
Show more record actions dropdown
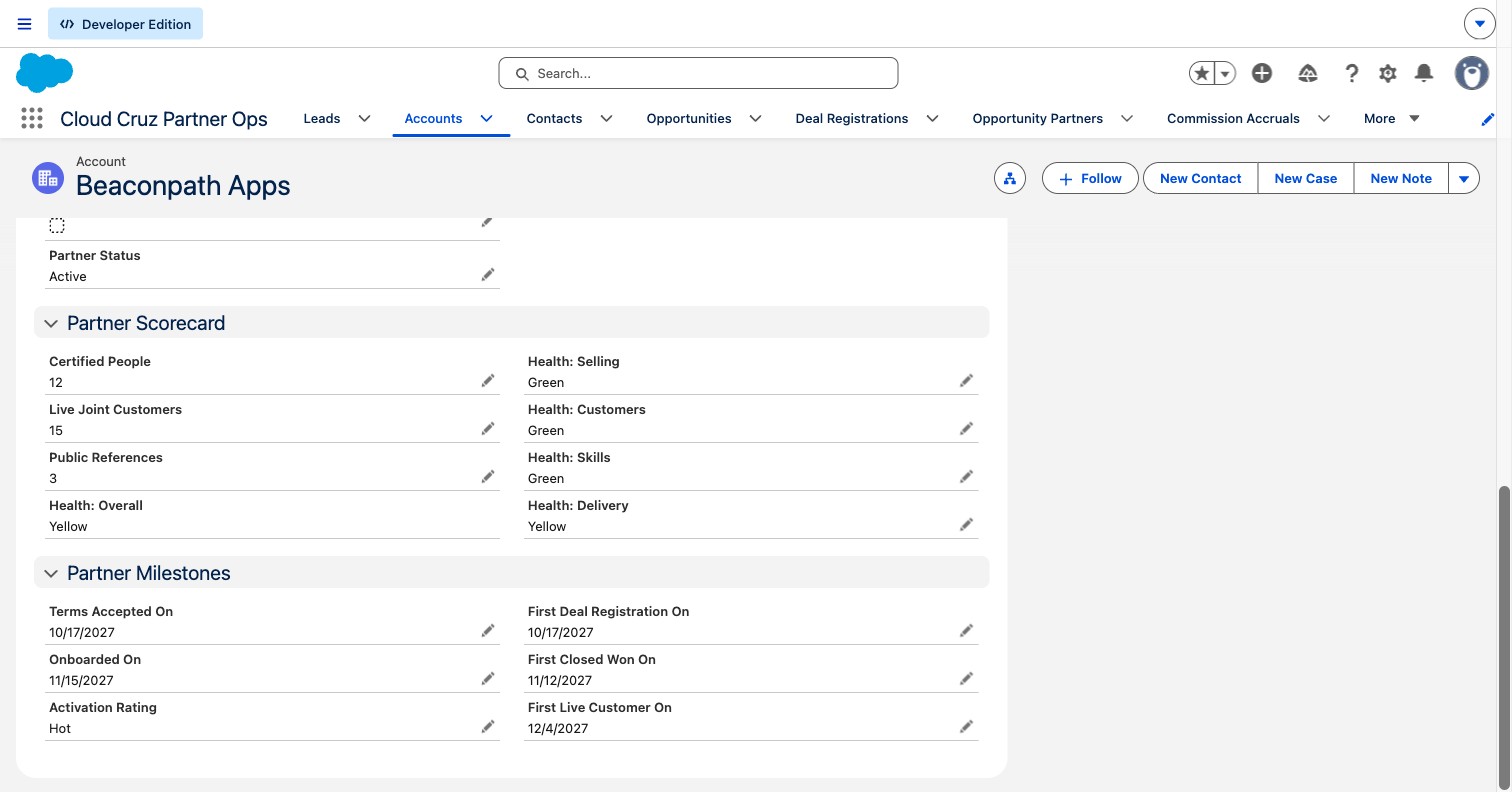1464,179
